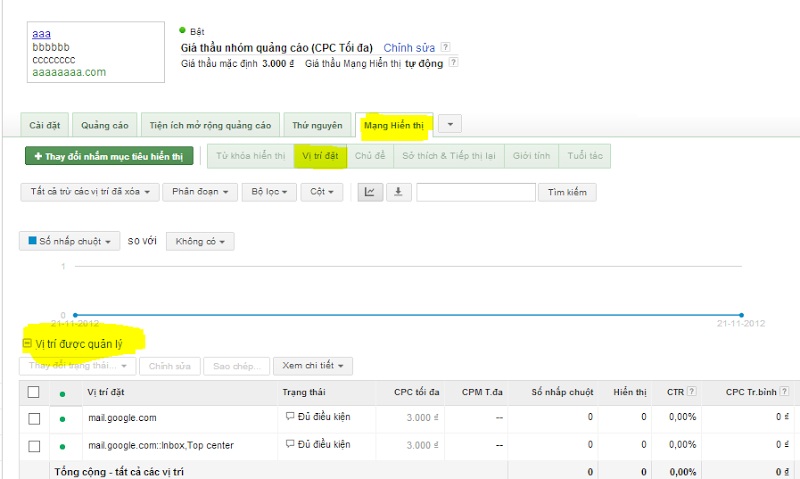This screenshot has height=479, width=800.
Task: Open Tất cả trừ các vị trí đã xóa dropdown
Action: click(x=90, y=192)
